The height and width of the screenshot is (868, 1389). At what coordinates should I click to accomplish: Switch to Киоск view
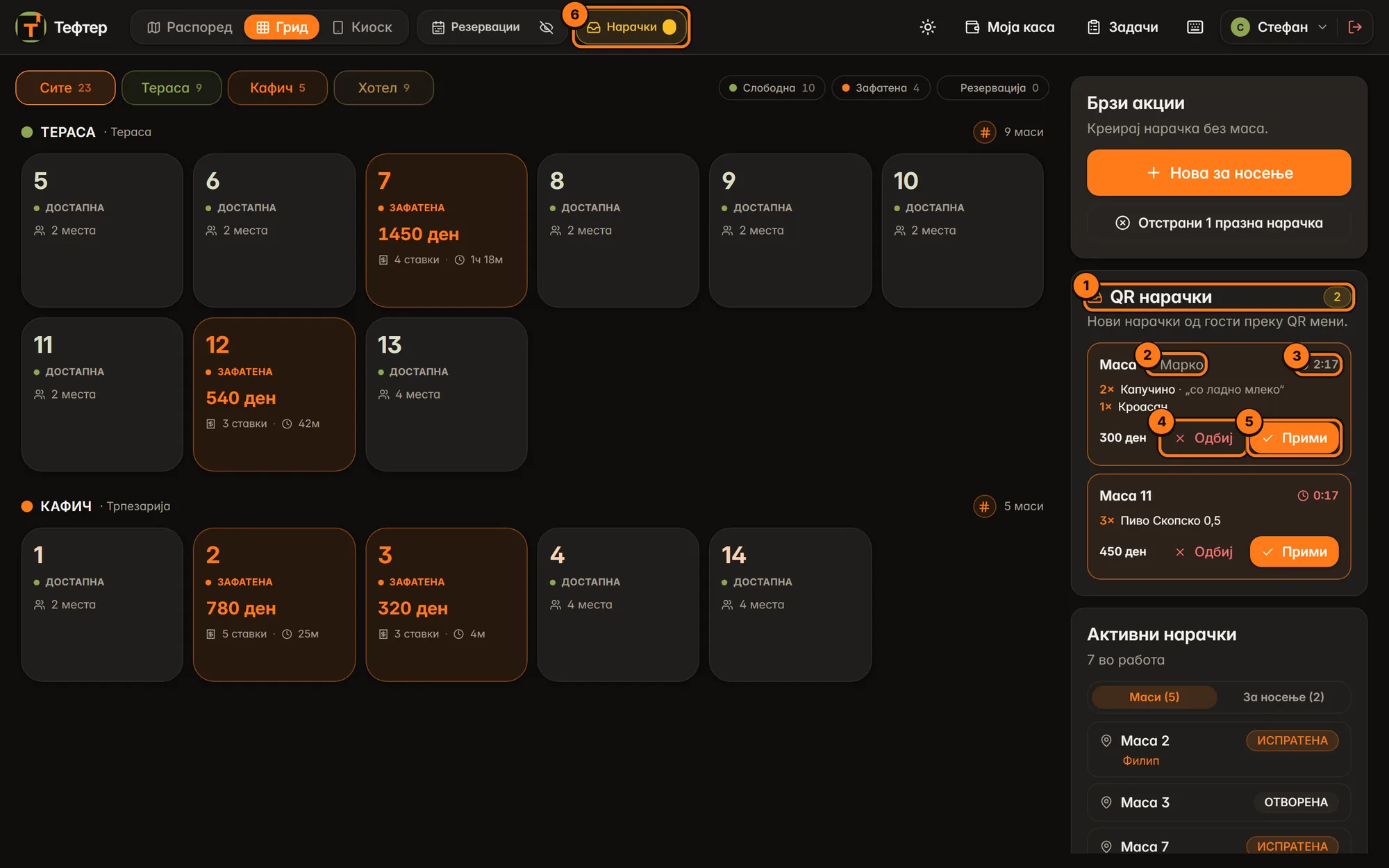363,27
